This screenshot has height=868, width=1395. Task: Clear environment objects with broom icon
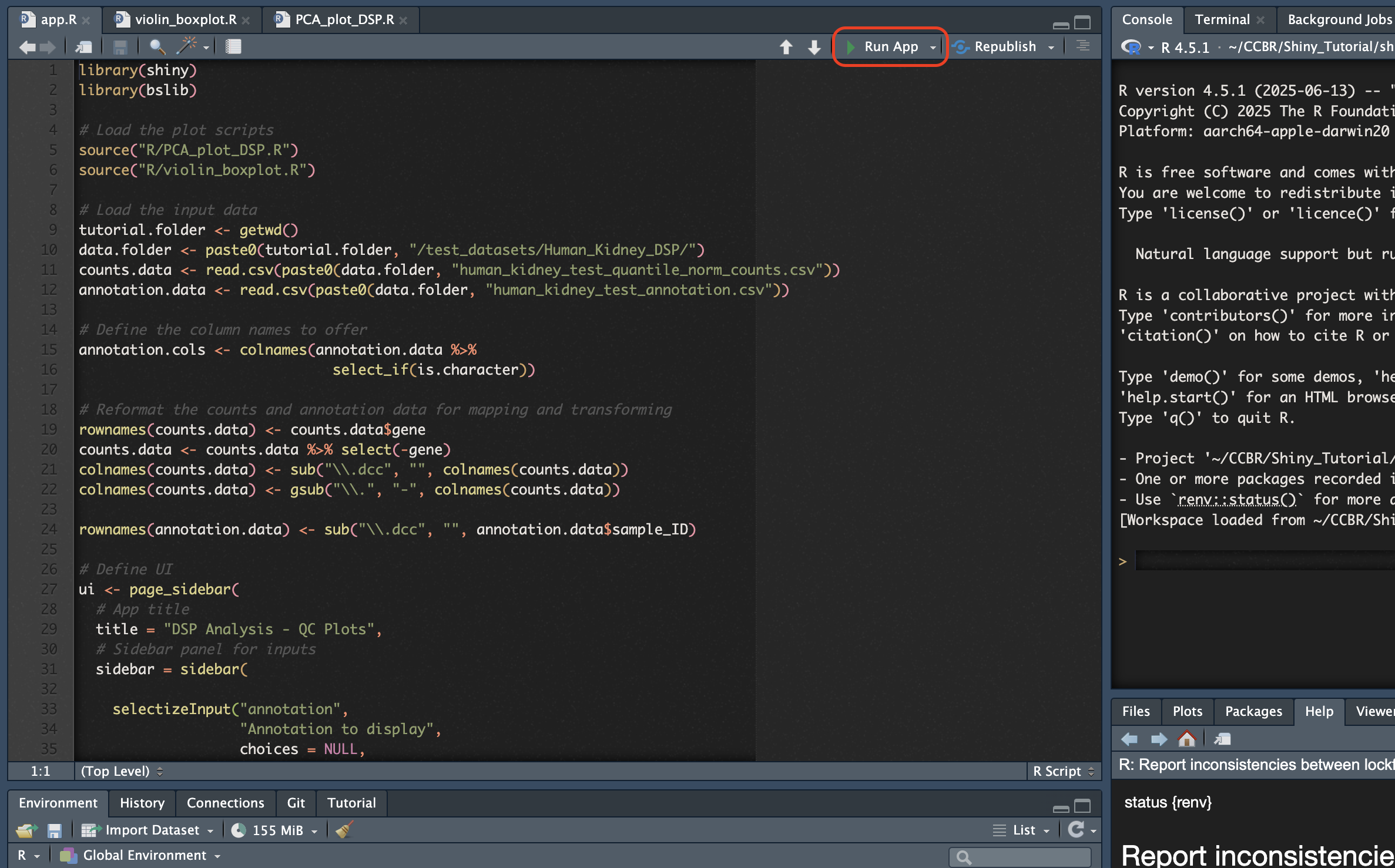coord(344,830)
